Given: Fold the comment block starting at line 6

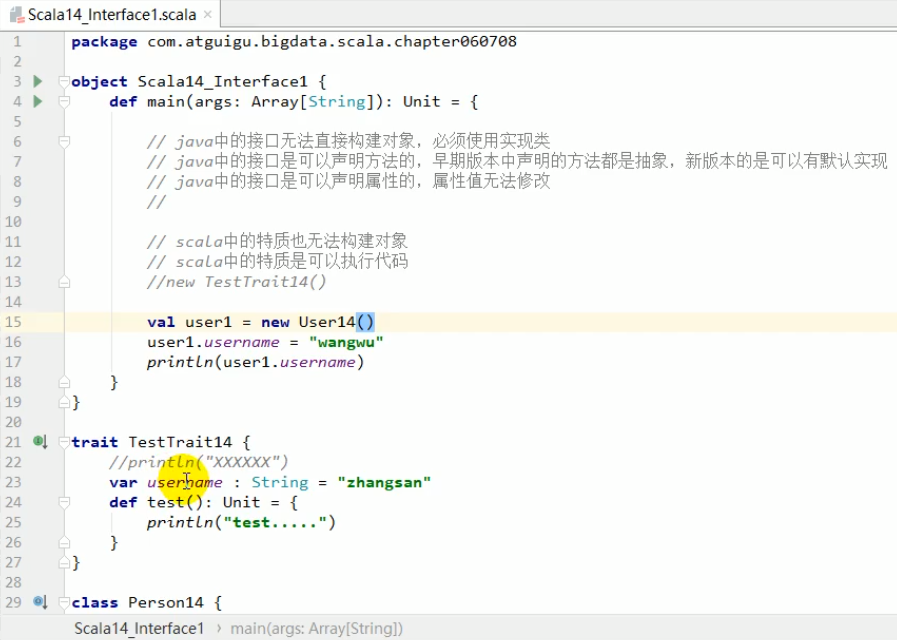Looking at the screenshot, I should (64, 141).
